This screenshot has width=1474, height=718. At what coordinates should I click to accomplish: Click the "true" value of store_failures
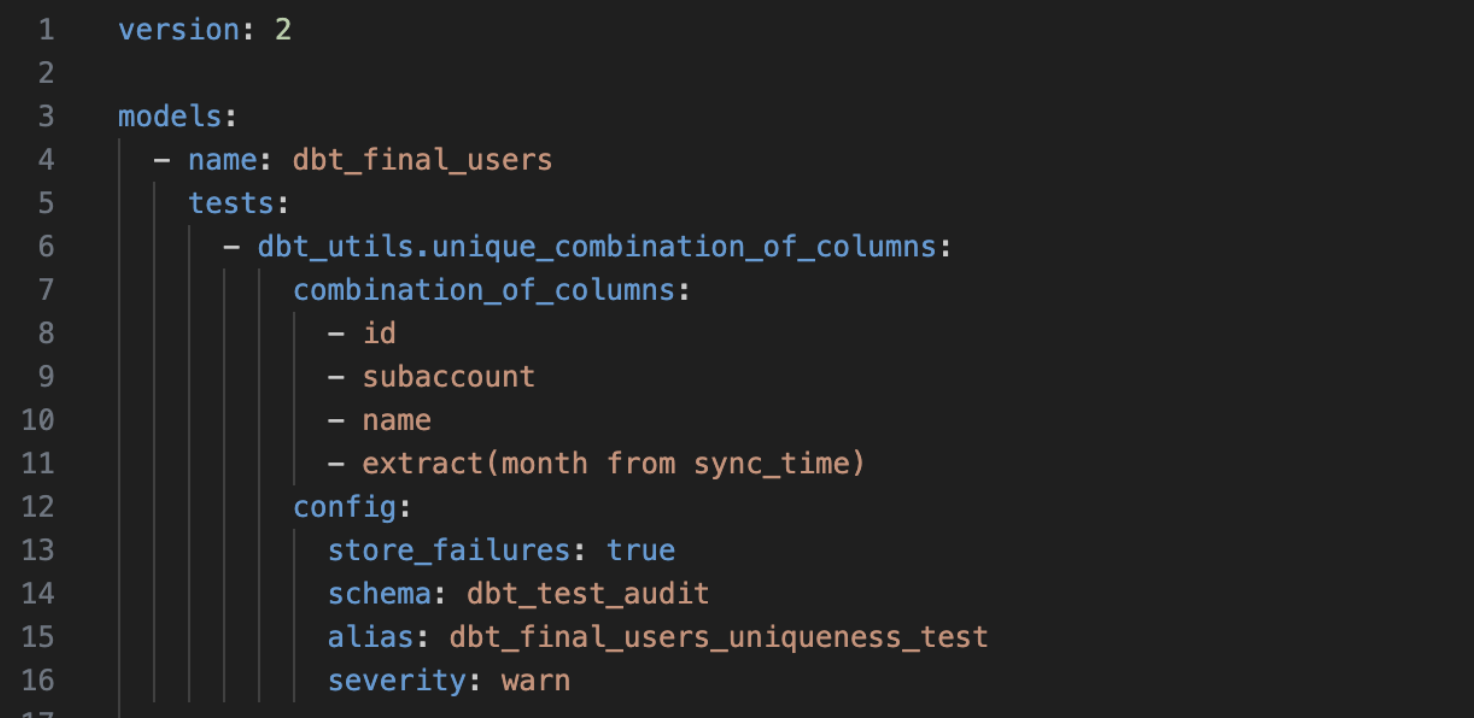coord(641,550)
